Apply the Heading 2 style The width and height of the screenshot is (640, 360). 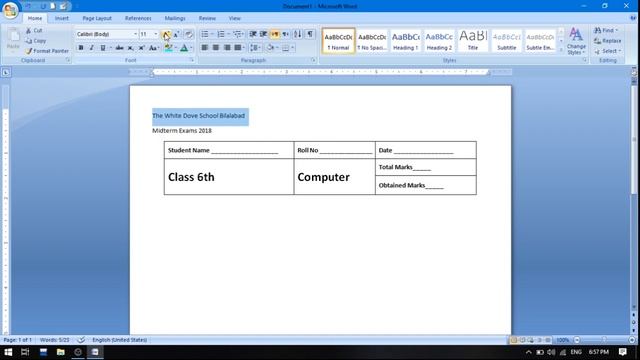pyautogui.click(x=439, y=40)
